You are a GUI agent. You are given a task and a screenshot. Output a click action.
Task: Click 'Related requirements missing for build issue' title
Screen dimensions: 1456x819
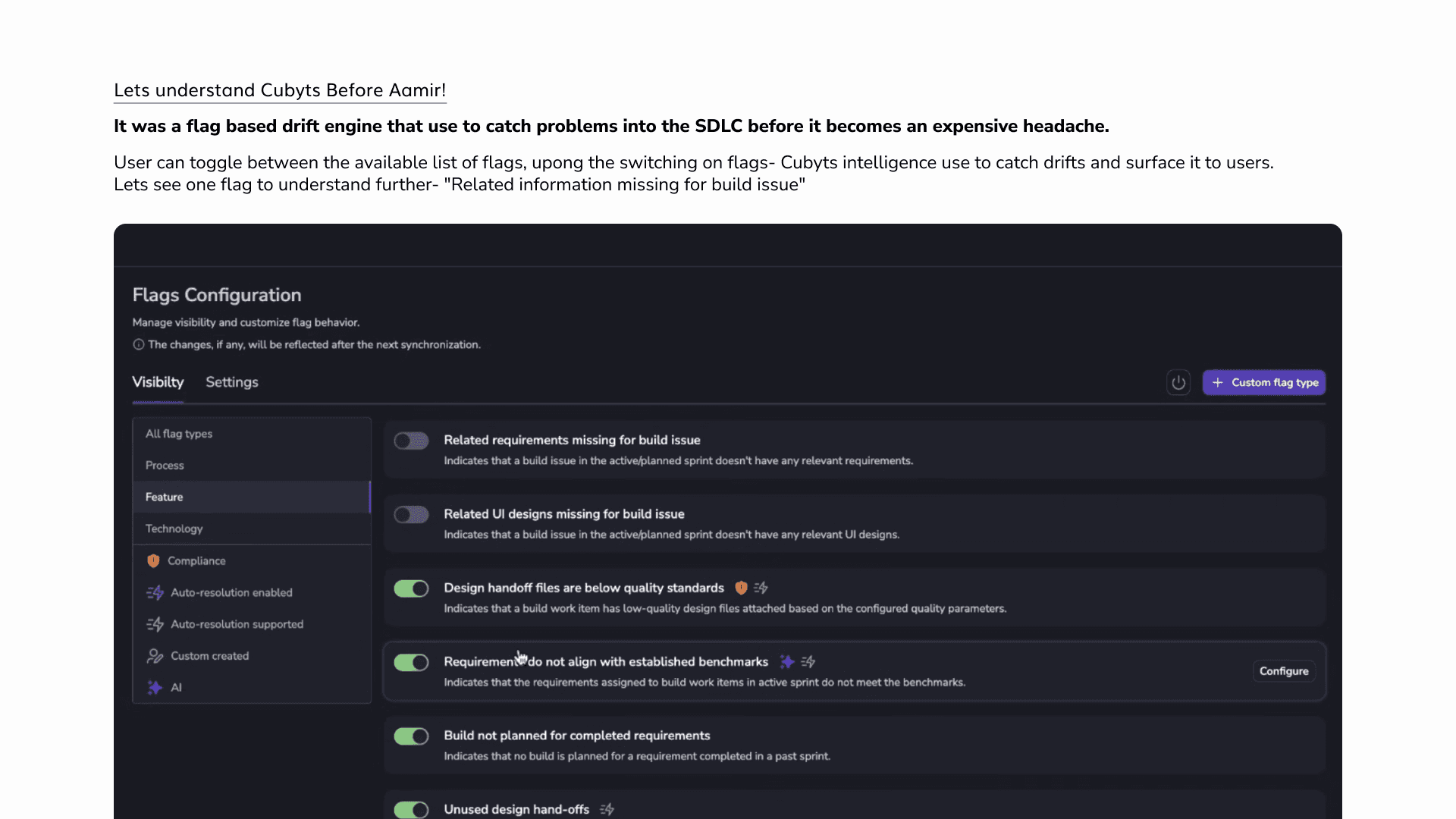coord(572,441)
